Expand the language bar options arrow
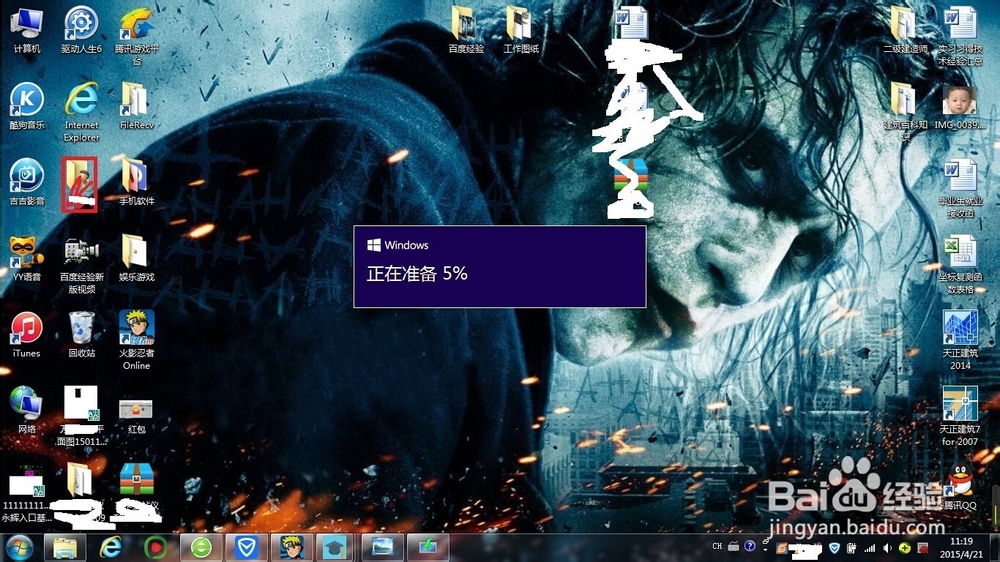Image resolution: width=1000 pixels, height=562 pixels. pos(765,550)
